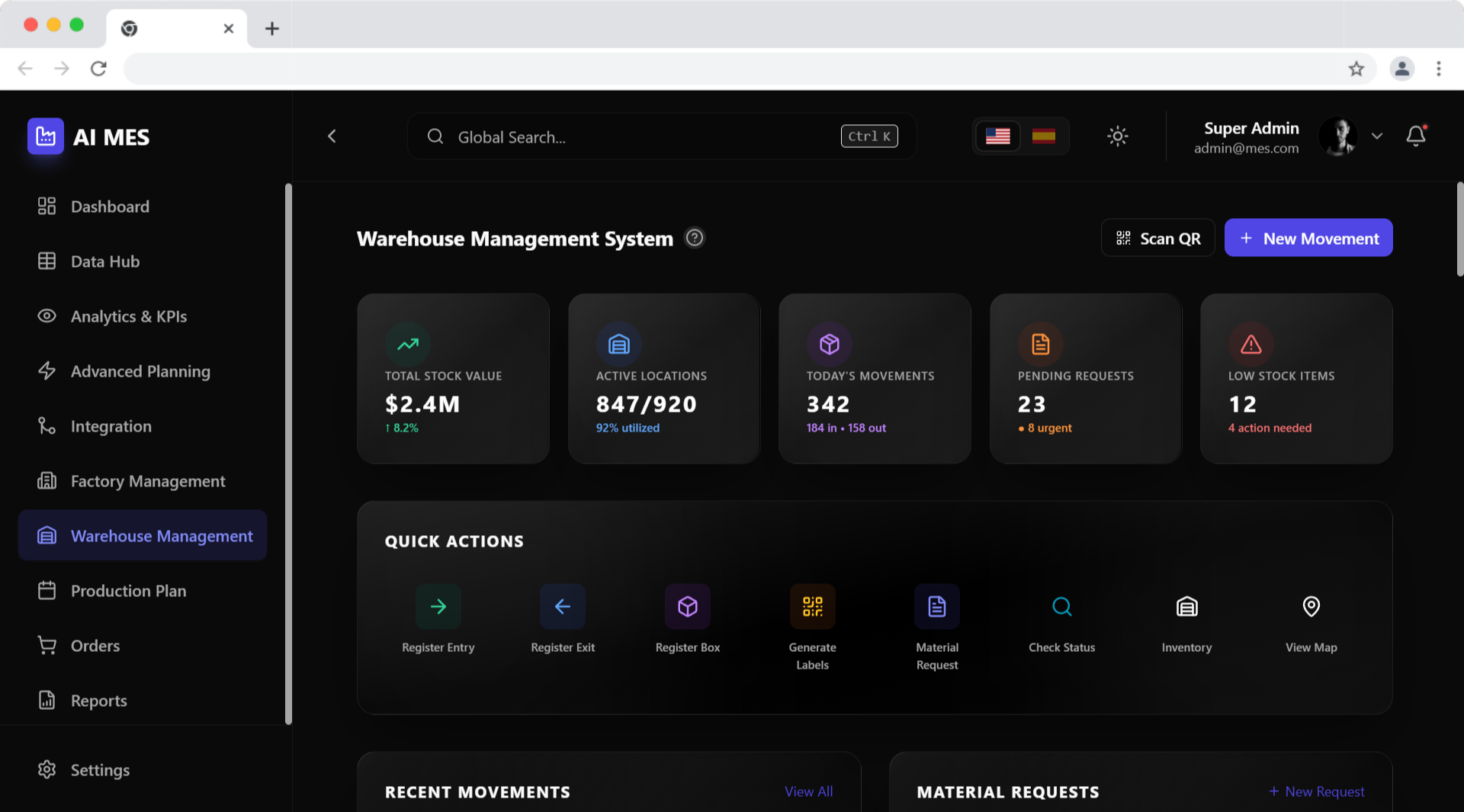Click Active Locations warehouse icon
Viewport: 1464px width, 812px height.
(619, 345)
